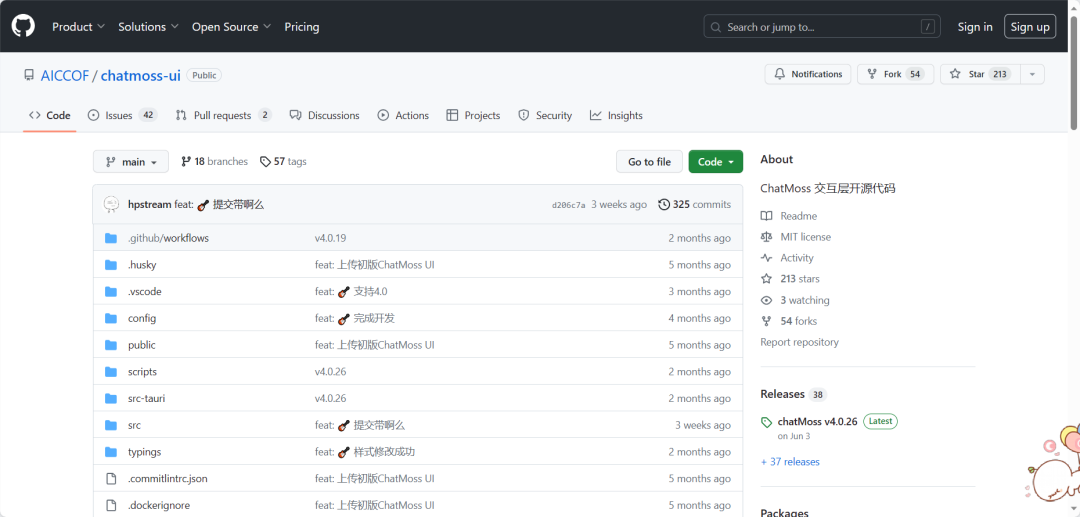This screenshot has height=517, width=1080.
Task: View the 54 forks link
Action: pyautogui.click(x=789, y=321)
